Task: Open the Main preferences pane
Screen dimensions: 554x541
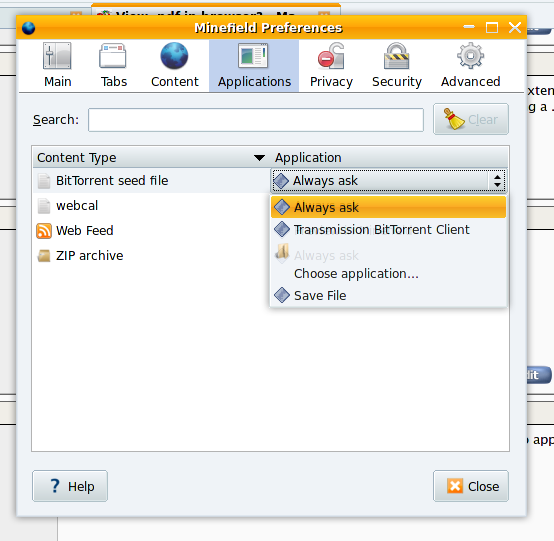Action: pos(57,65)
